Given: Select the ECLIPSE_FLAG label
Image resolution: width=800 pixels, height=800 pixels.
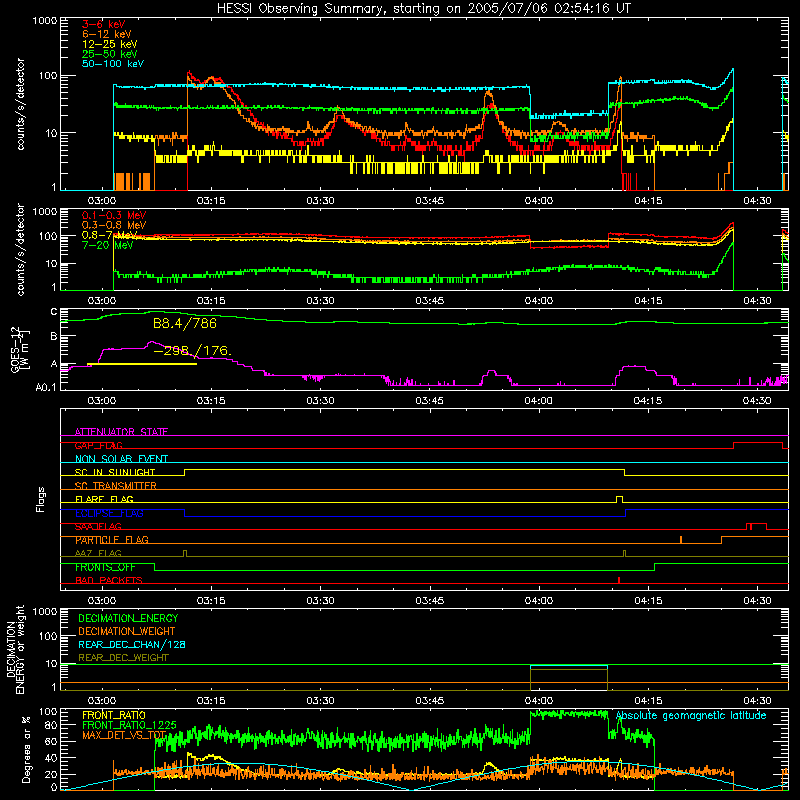Looking at the screenshot, I should tap(109, 513).
